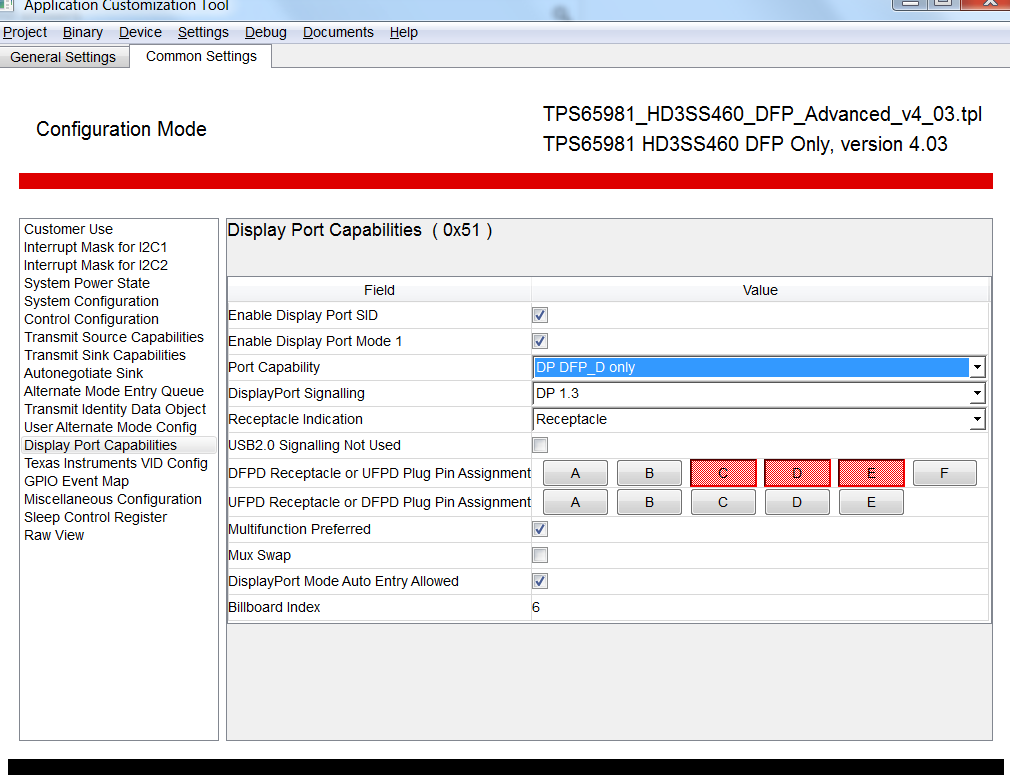The height and width of the screenshot is (776, 1010).
Task: Click the Field column header
Action: pyautogui.click(x=379, y=290)
